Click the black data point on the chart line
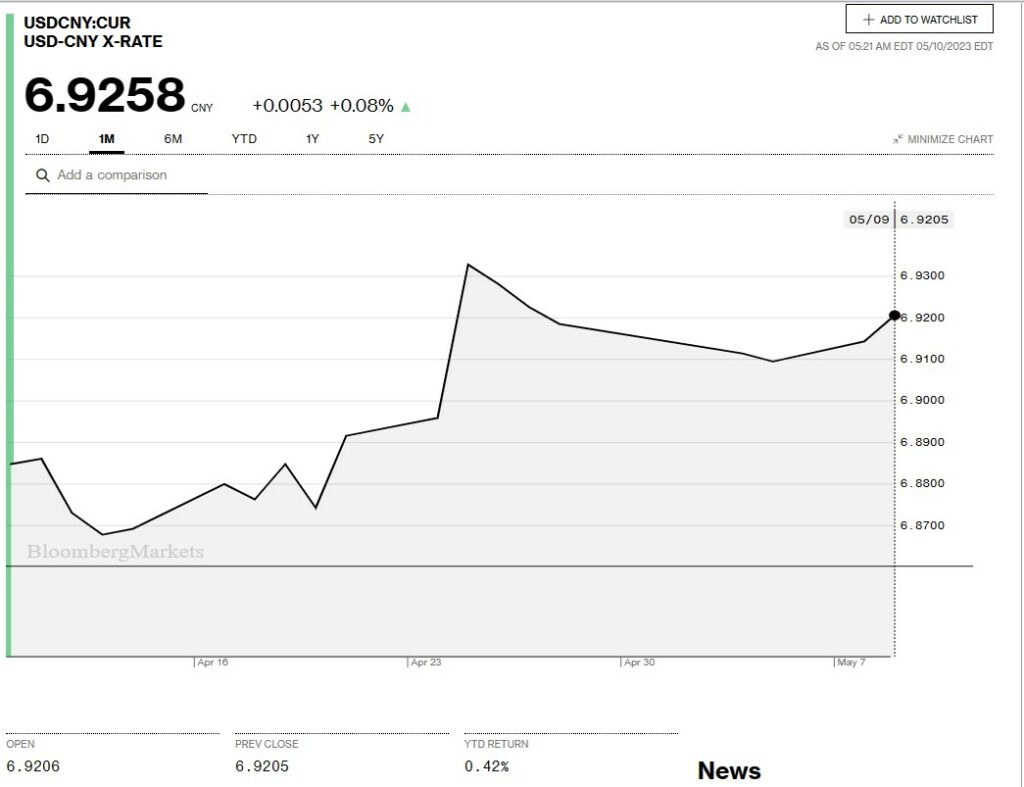Viewport: 1024px width, 787px height. tap(894, 315)
